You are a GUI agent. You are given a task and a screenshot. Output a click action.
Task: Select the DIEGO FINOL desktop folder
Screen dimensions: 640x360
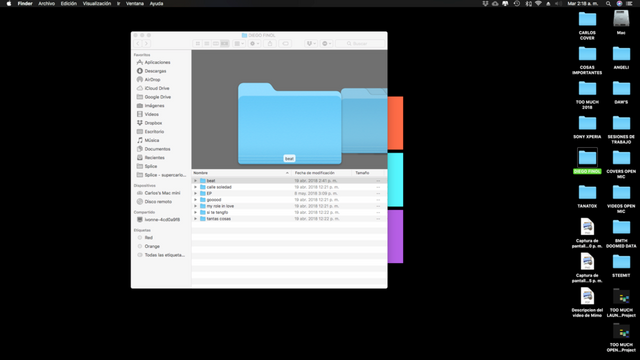(x=587, y=161)
